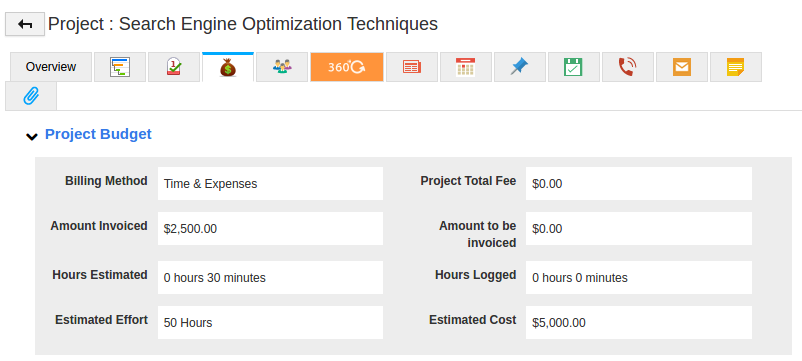This screenshot has width=802, height=361.
Task: Select the money bag budget tab
Action: click(228, 67)
